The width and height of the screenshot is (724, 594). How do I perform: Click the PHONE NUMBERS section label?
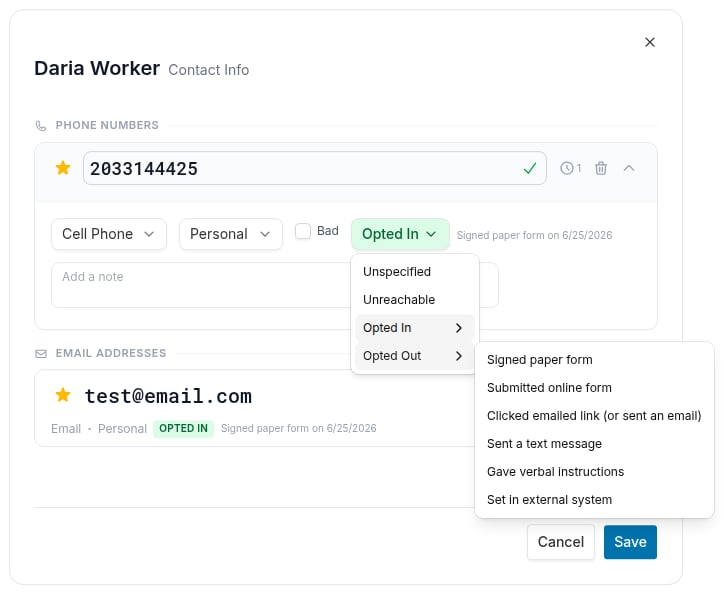point(107,125)
